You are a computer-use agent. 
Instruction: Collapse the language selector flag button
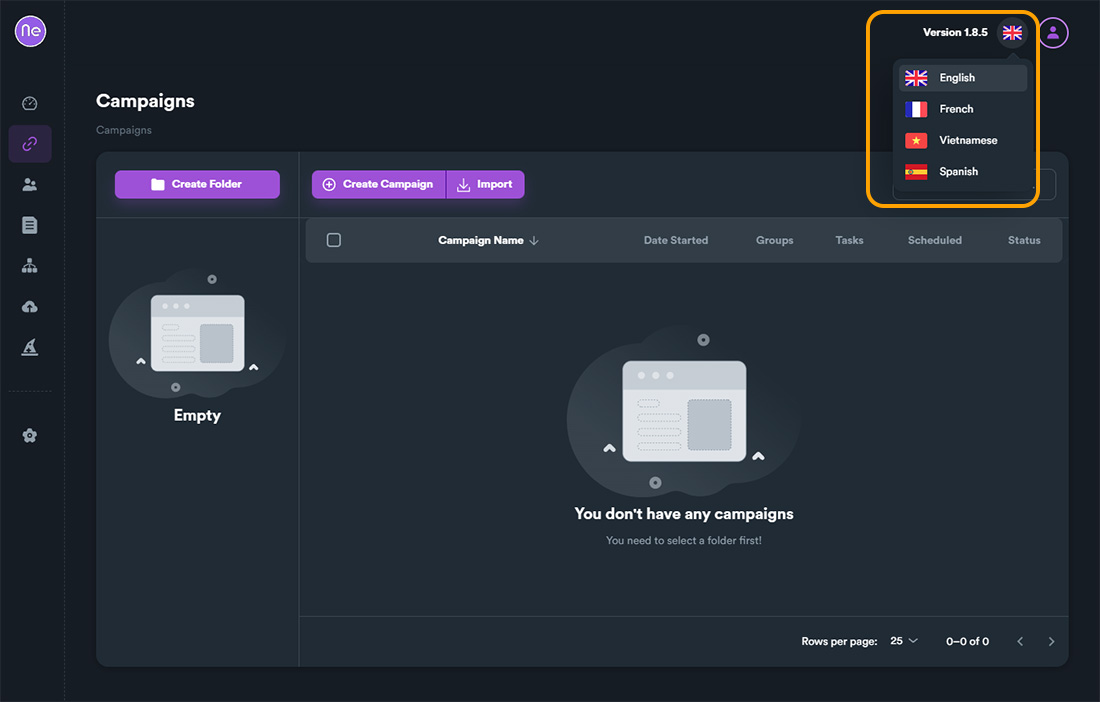click(1012, 32)
